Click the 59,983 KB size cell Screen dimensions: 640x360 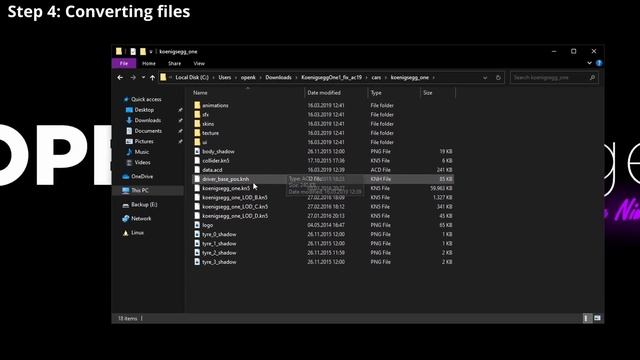coord(441,188)
